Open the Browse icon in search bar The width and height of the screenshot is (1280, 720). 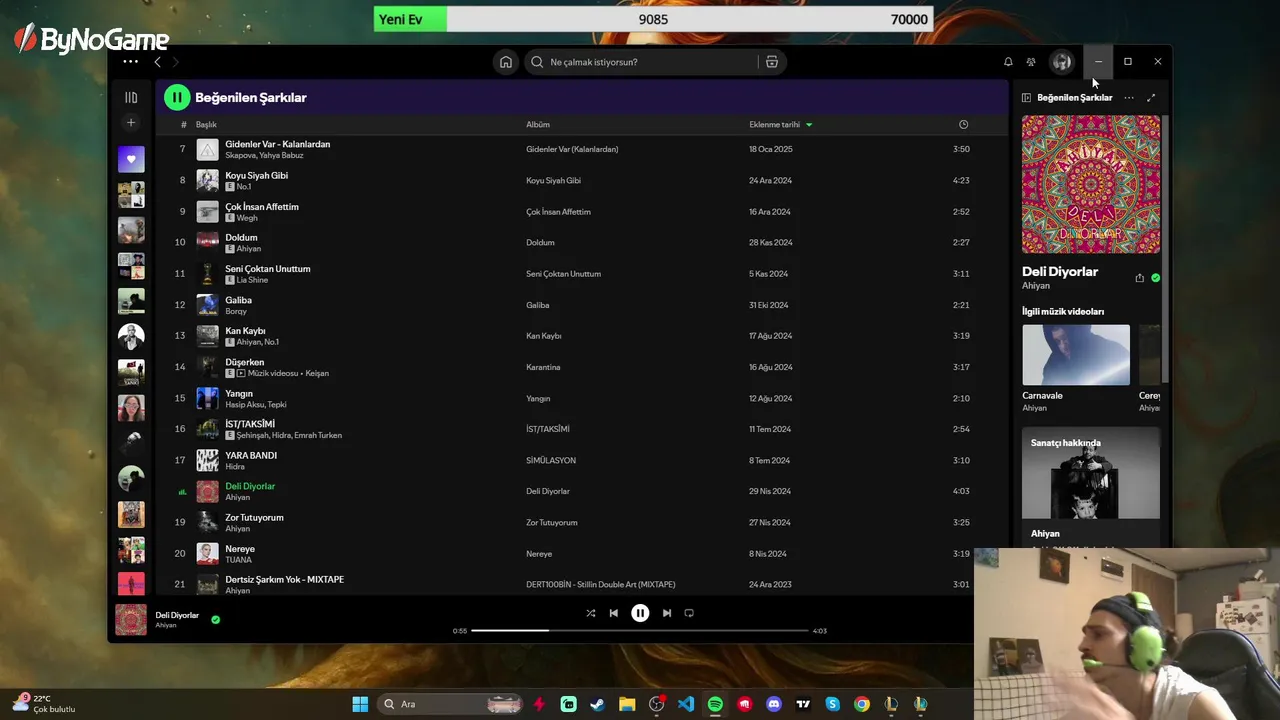[x=772, y=62]
